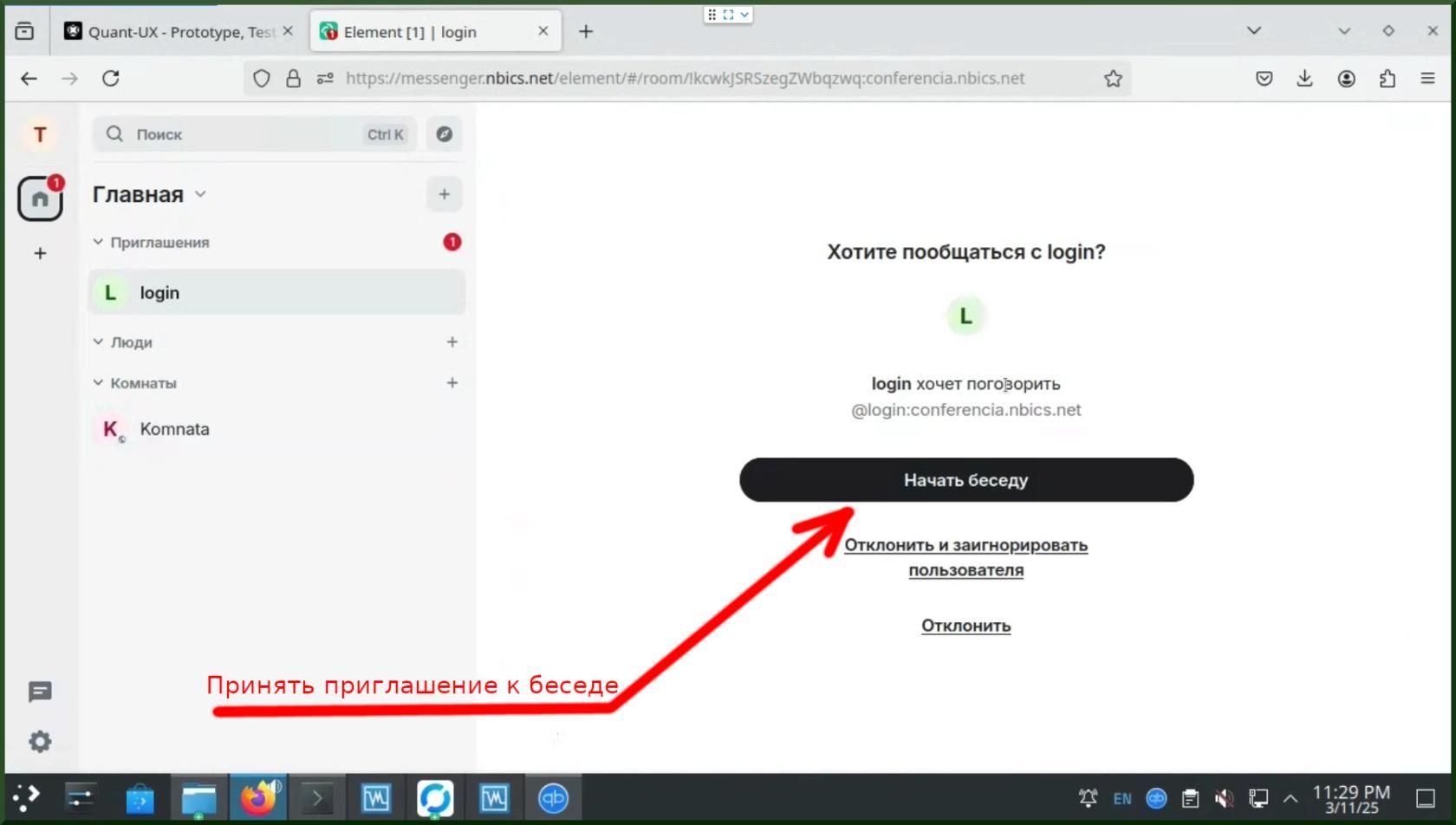Add a new chat in Люди section
This screenshot has width=1456, height=825.
click(452, 342)
